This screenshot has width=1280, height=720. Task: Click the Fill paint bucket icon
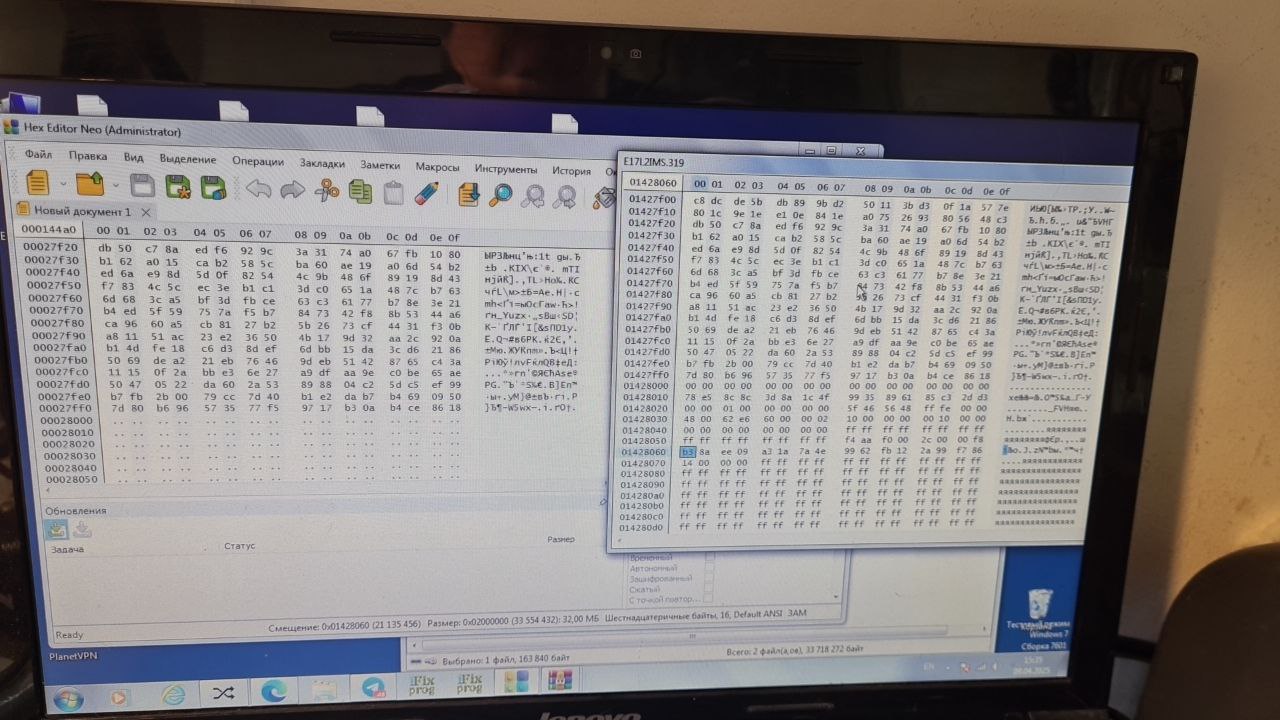point(603,197)
